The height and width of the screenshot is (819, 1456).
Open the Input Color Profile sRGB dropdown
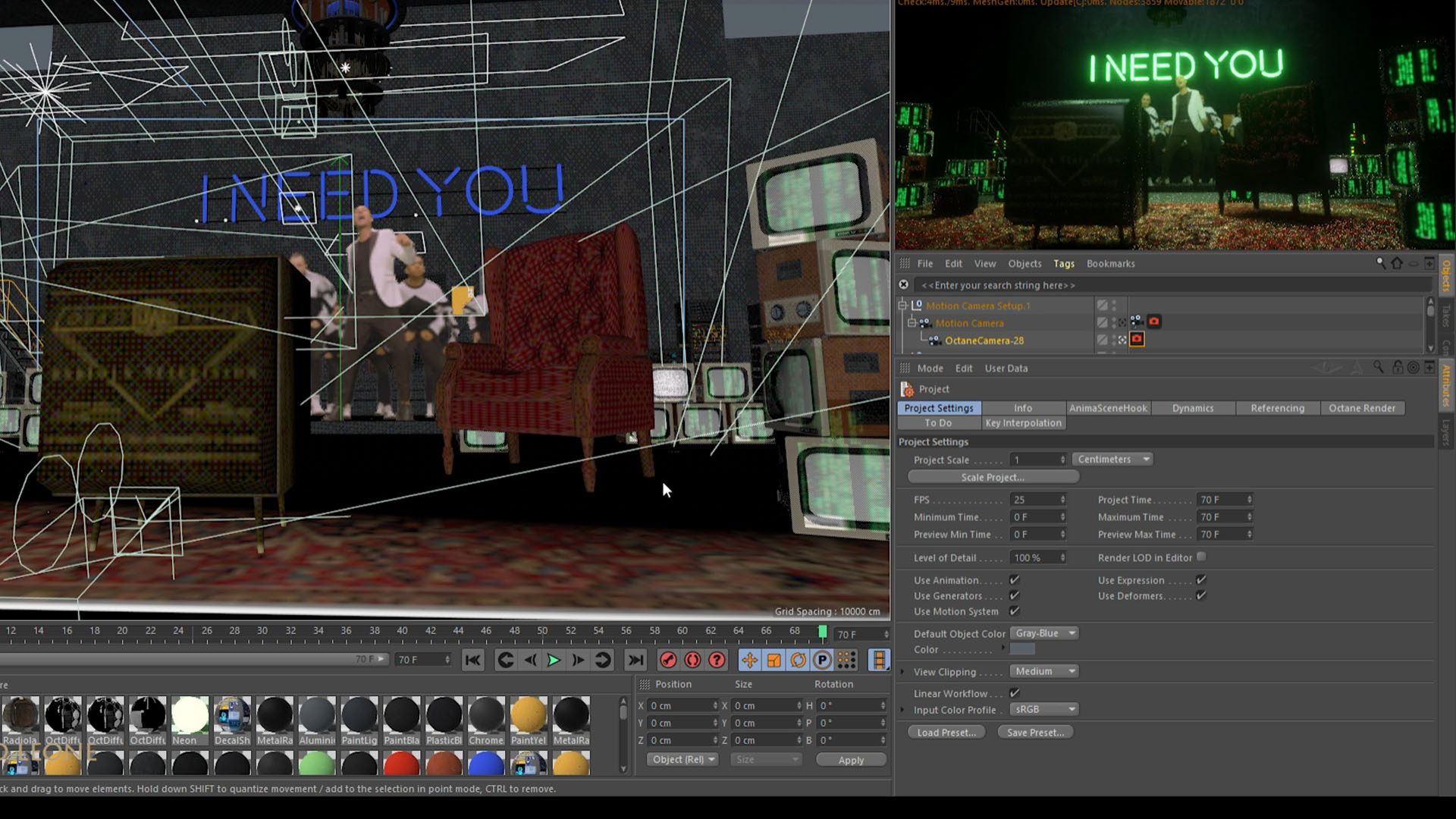click(1044, 708)
